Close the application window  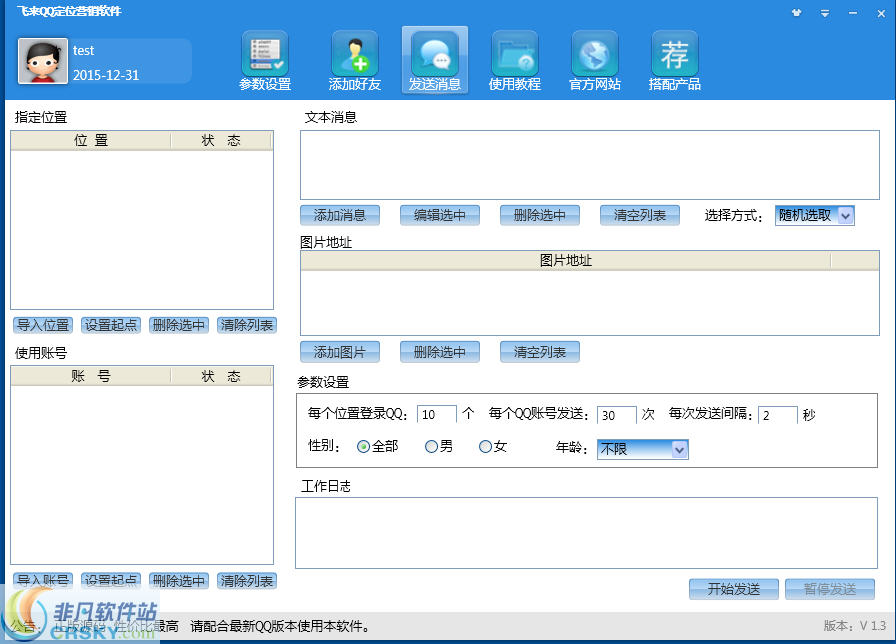pos(881,13)
